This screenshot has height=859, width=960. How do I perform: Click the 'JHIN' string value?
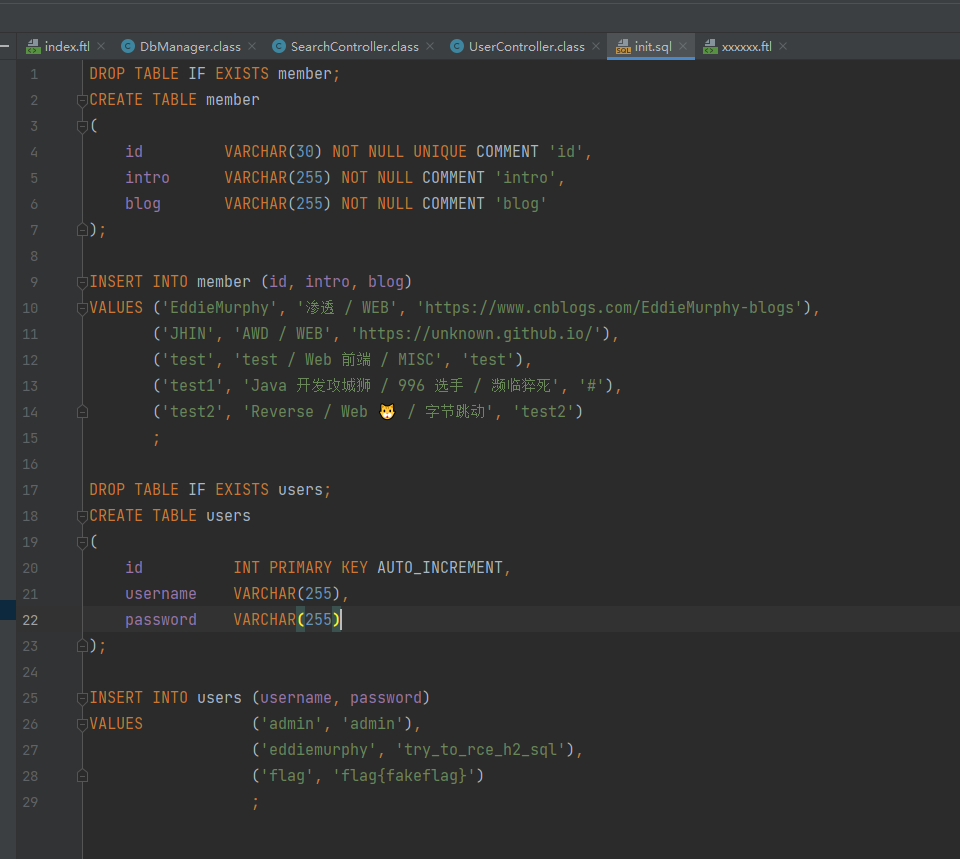[188, 334]
